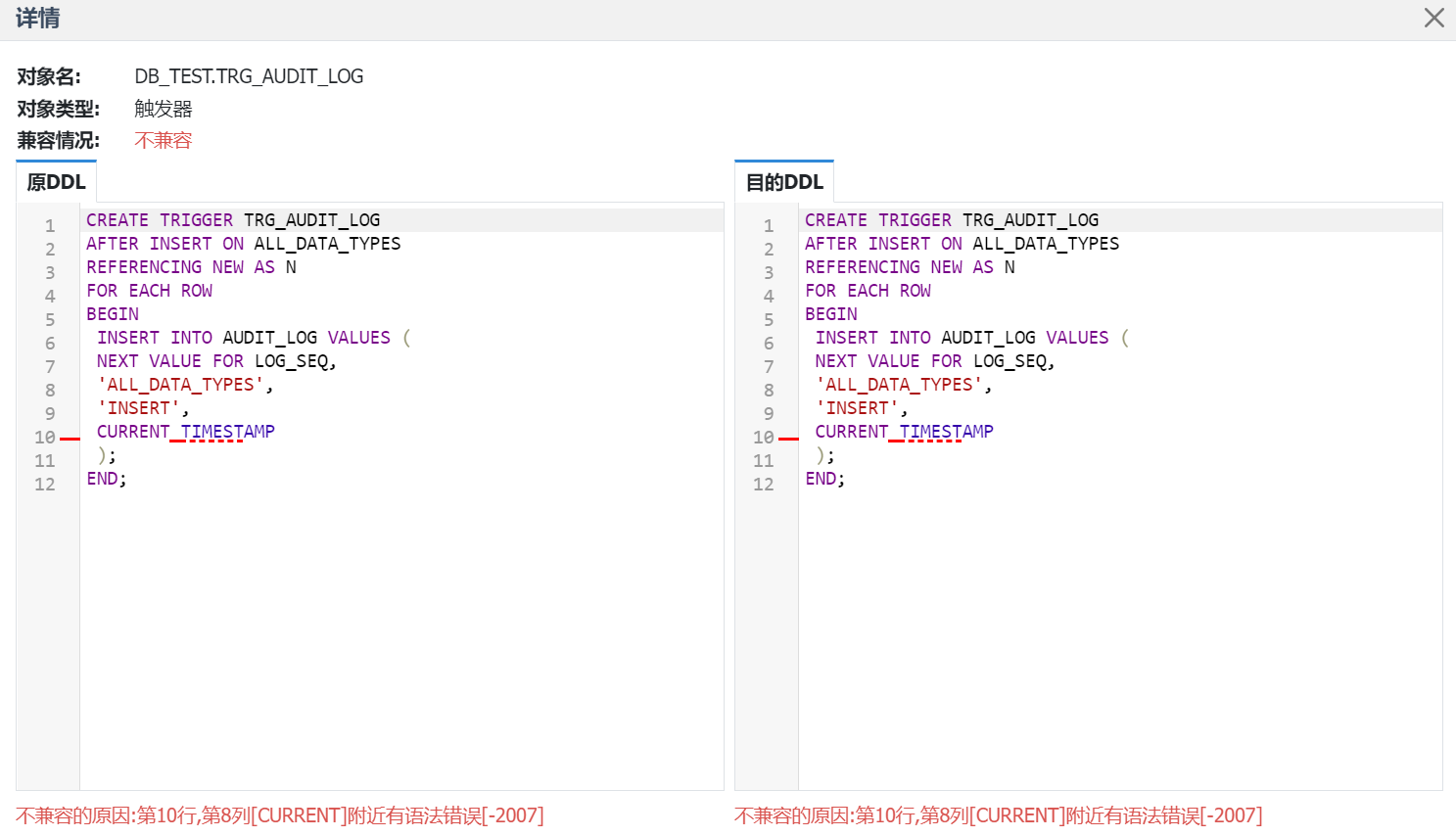This screenshot has height=837, width=1456.
Task: Select the 目的DDL tab
Action: pos(784,182)
